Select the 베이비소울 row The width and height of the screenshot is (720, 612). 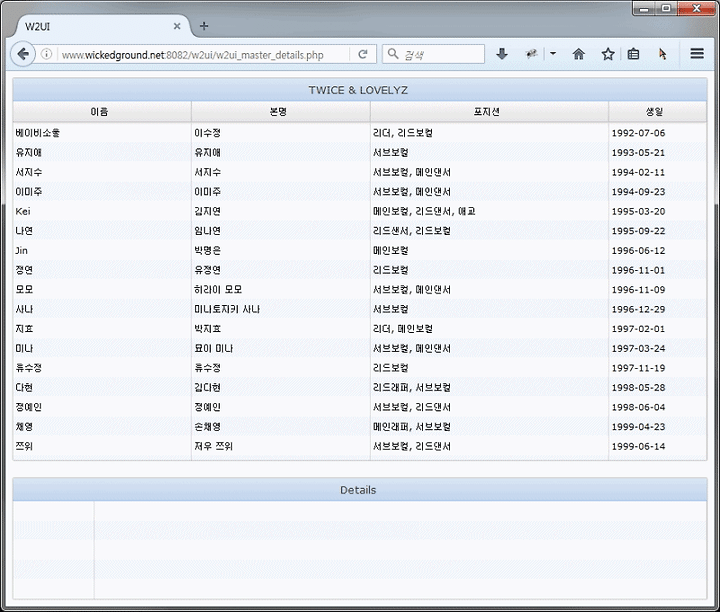click(360, 133)
